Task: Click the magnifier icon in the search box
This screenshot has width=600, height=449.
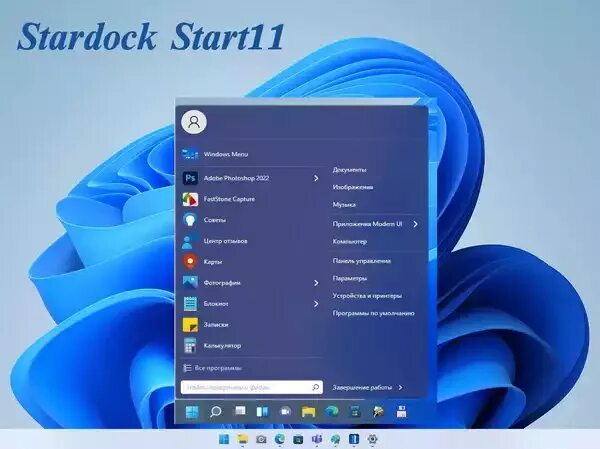Action: coord(315,387)
